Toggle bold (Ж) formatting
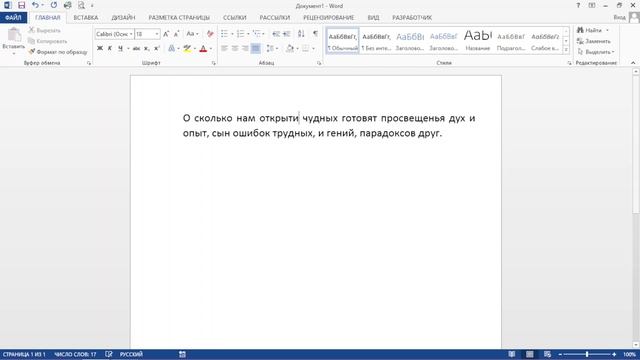Screen dimensions: 640x360 pyautogui.click(x=100, y=48)
